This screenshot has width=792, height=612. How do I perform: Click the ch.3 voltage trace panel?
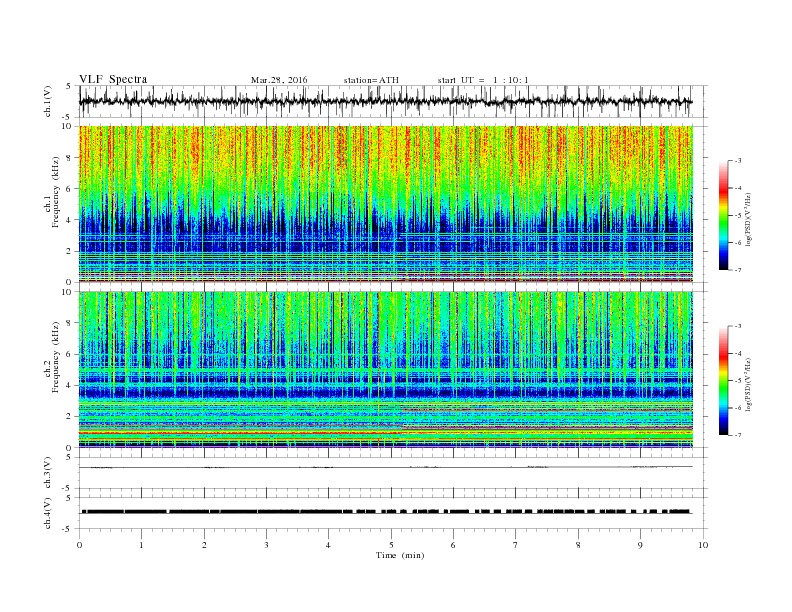[393, 473]
